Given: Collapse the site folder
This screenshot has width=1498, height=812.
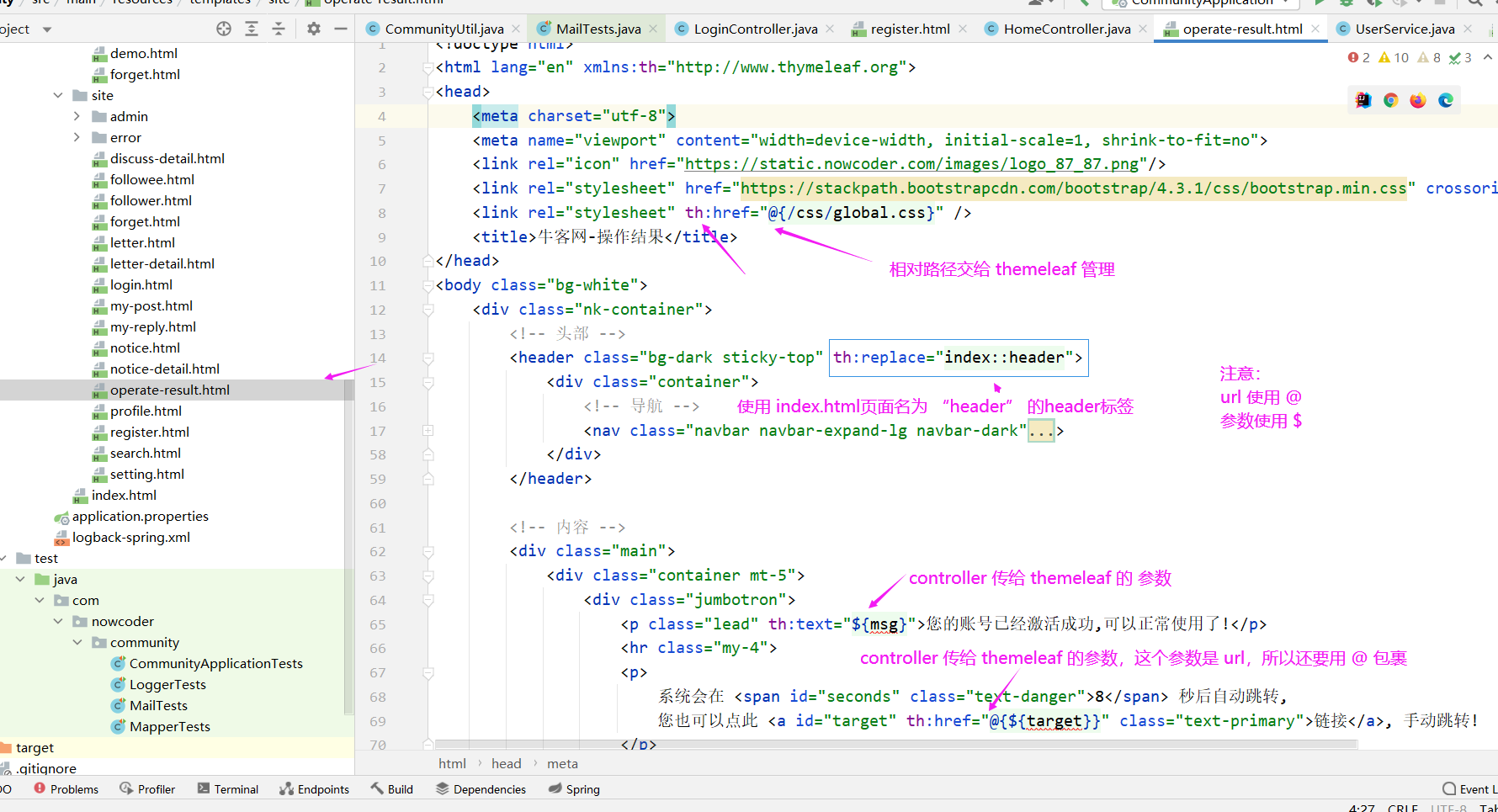Looking at the screenshot, I should point(58,95).
